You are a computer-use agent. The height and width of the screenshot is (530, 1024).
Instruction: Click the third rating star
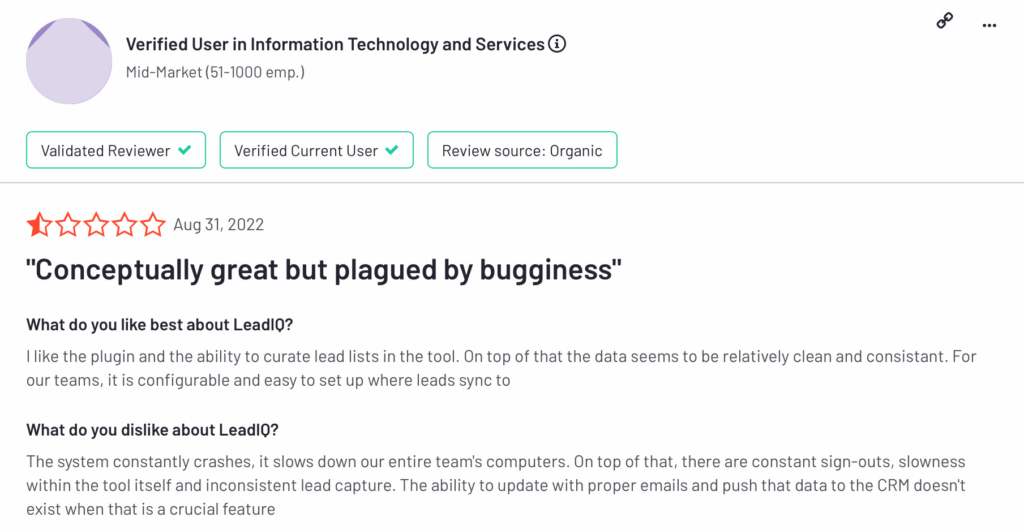pos(96,224)
